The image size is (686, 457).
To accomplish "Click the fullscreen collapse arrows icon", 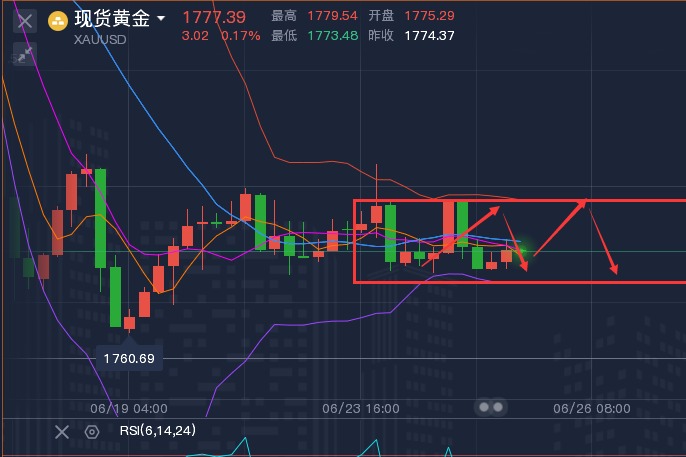I will click(25, 54).
